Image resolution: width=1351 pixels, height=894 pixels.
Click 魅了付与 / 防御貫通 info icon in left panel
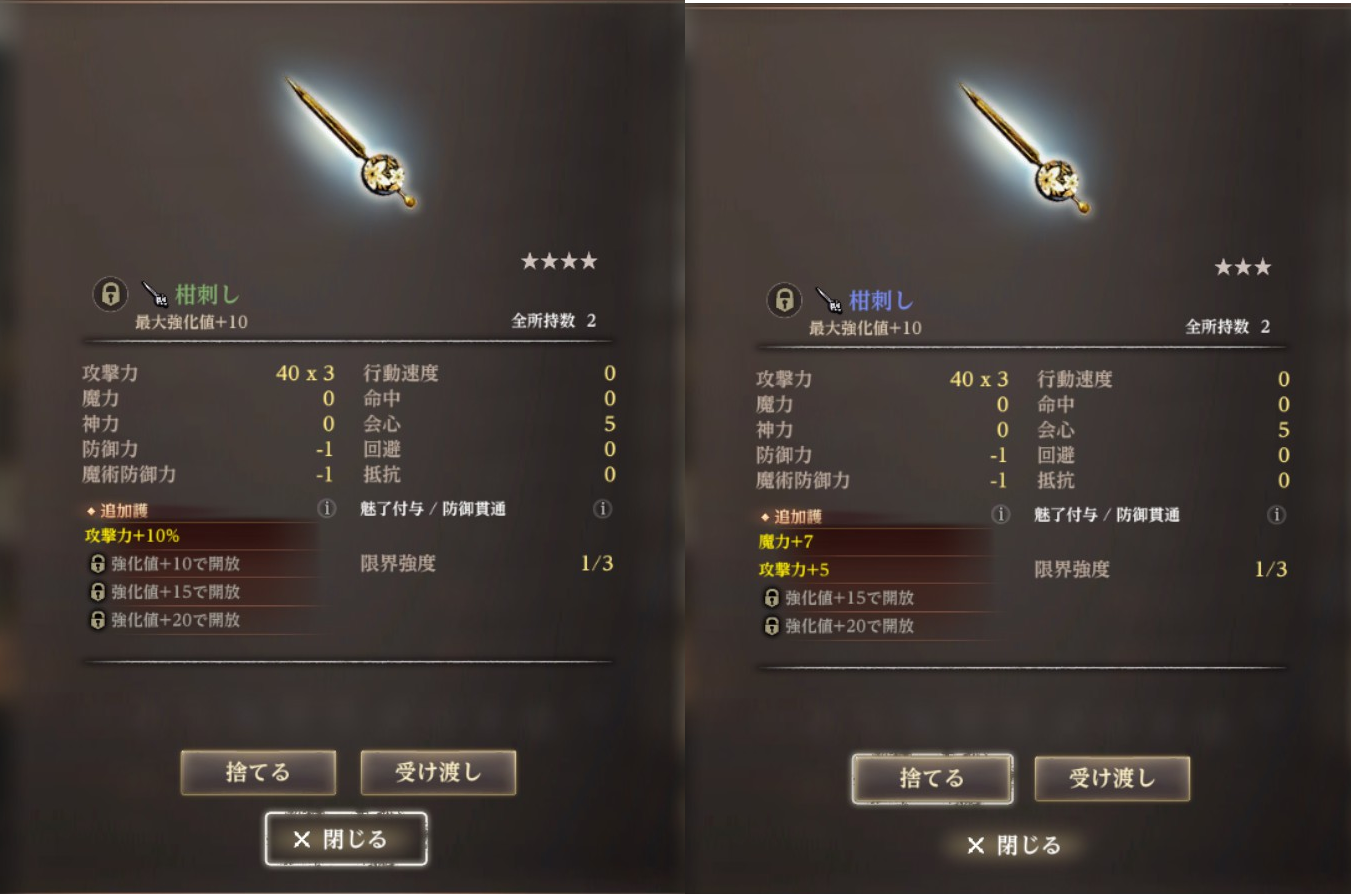click(602, 508)
